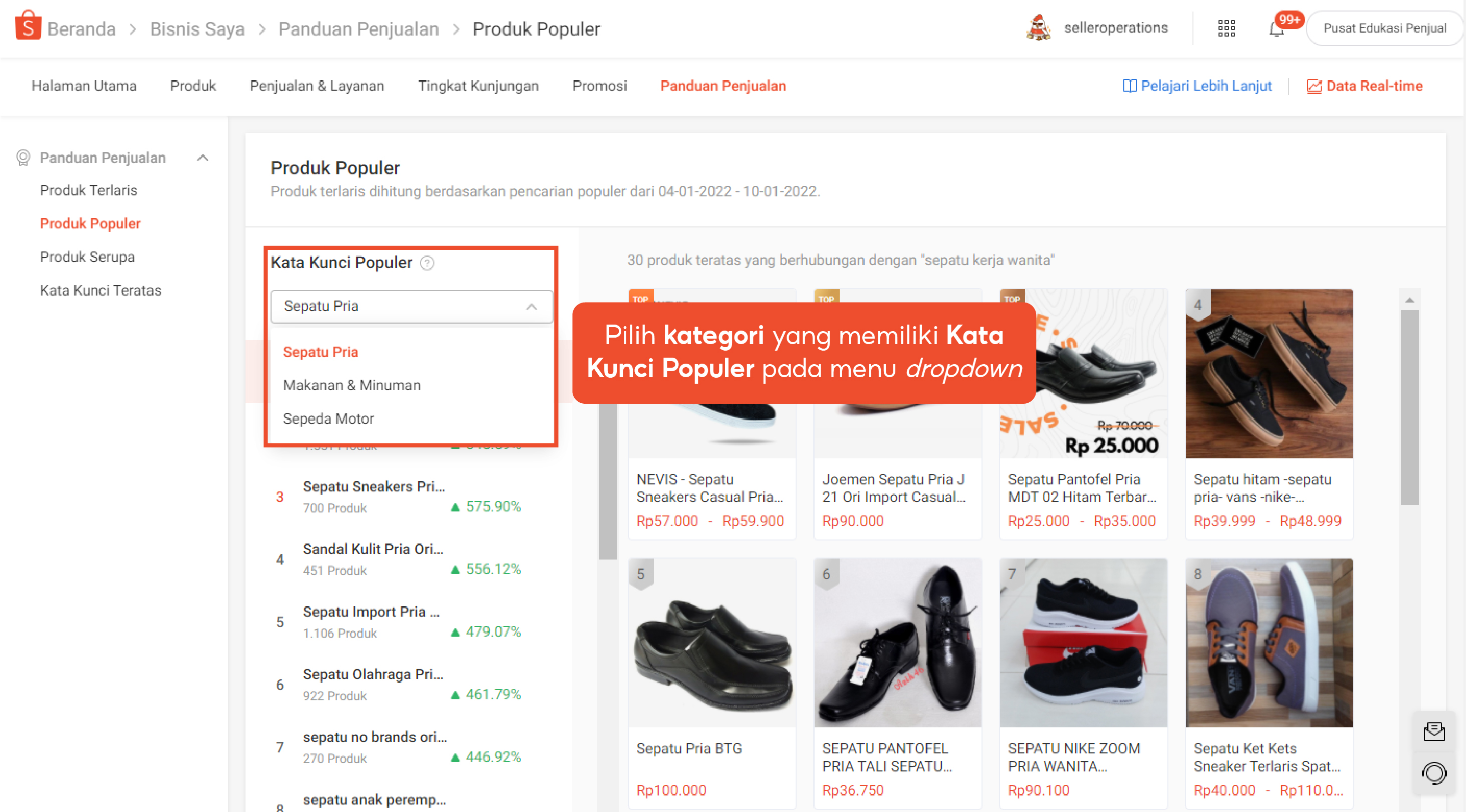Click the Data Real-time chart icon
This screenshot has height=812, width=1466.
point(1314,86)
